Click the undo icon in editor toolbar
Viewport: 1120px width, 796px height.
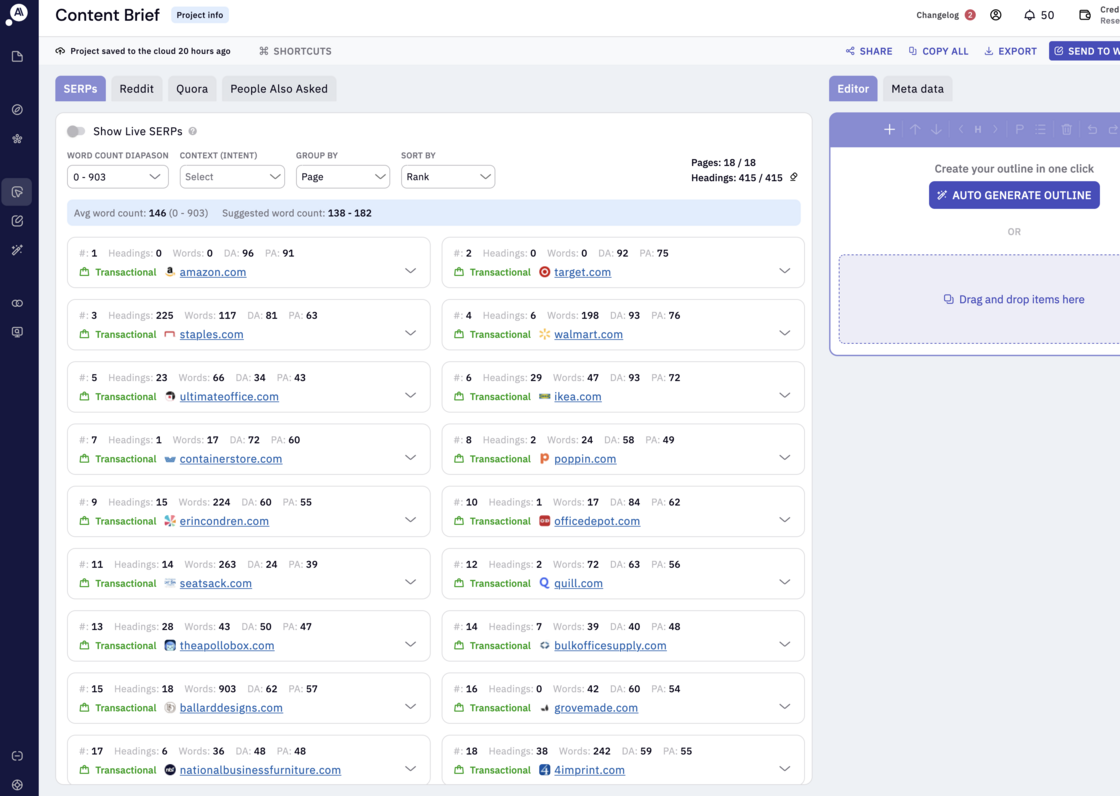(x=1092, y=129)
